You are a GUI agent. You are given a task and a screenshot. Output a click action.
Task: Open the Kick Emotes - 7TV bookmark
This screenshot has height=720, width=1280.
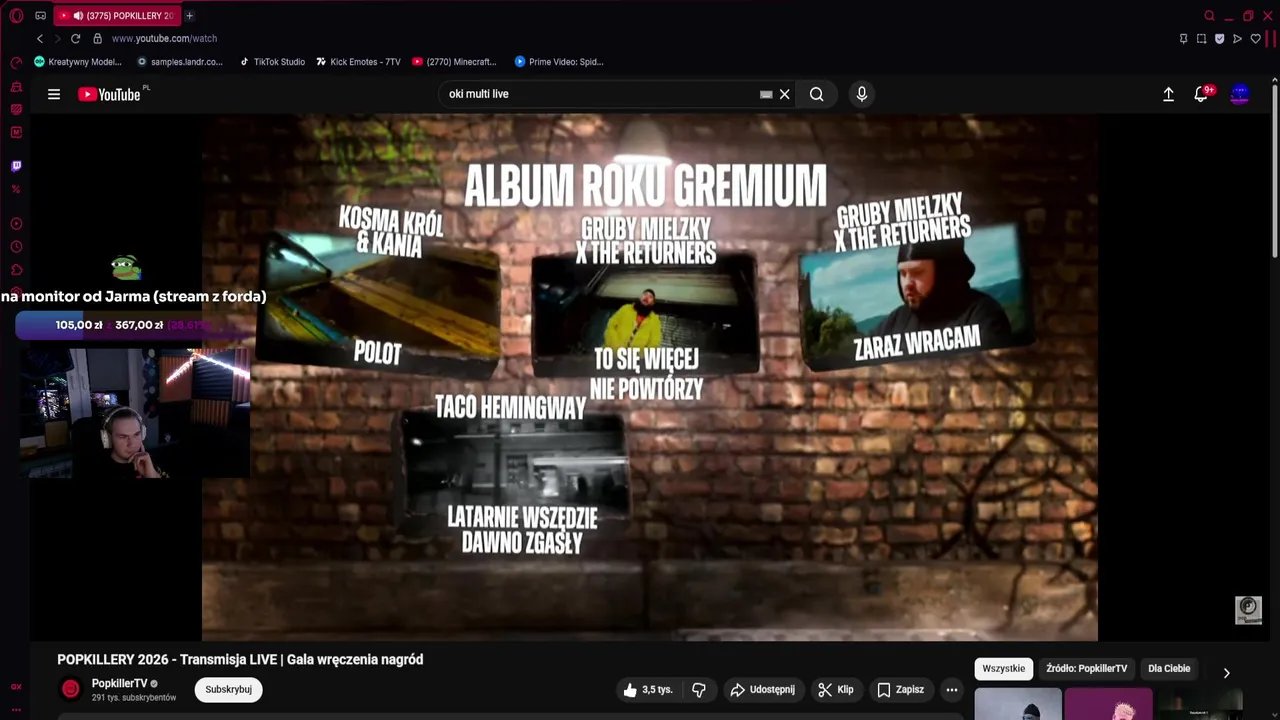click(358, 62)
